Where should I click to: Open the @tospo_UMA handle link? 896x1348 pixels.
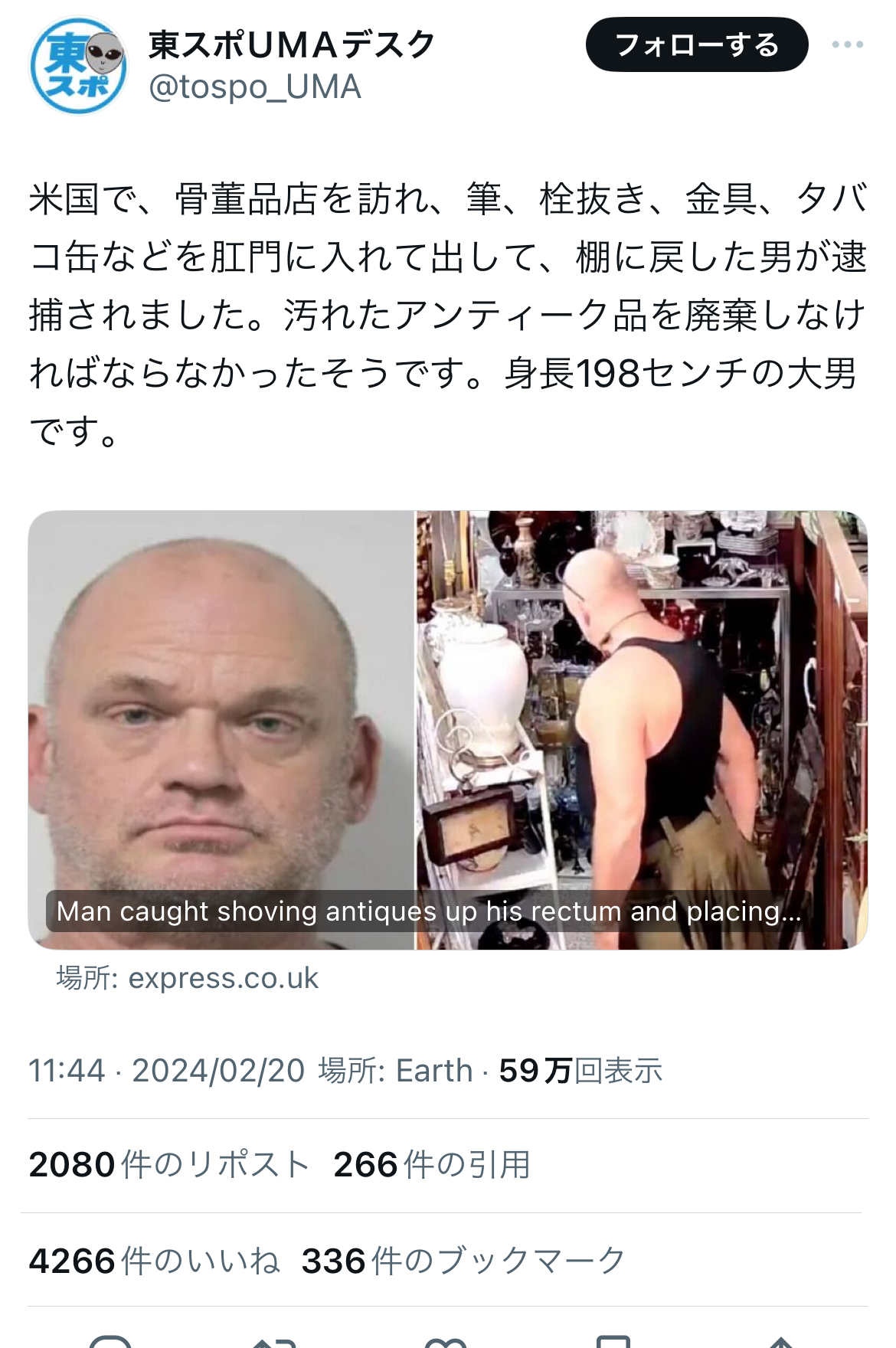coord(255,87)
